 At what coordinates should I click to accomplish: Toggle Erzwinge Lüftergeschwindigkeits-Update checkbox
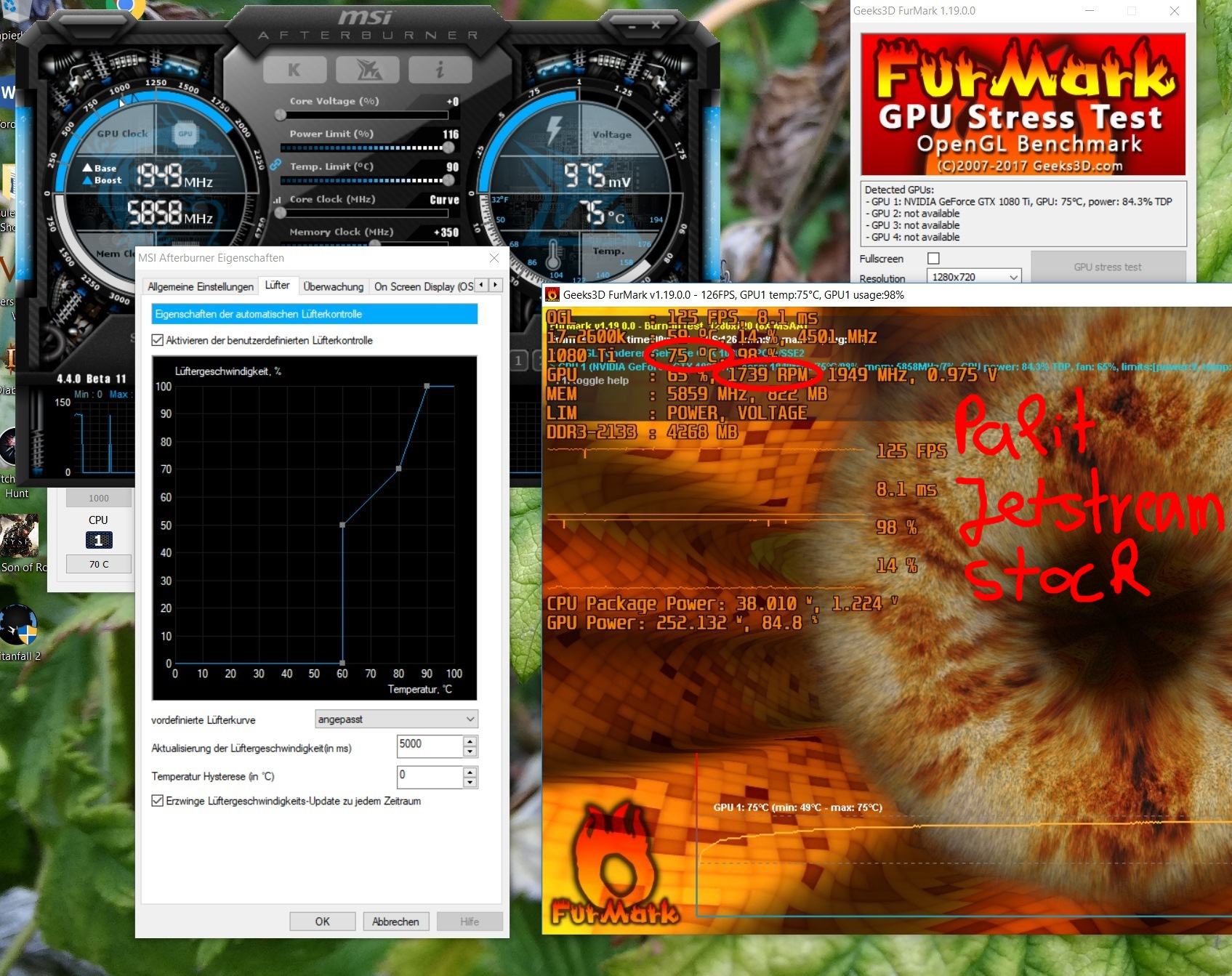[157, 800]
